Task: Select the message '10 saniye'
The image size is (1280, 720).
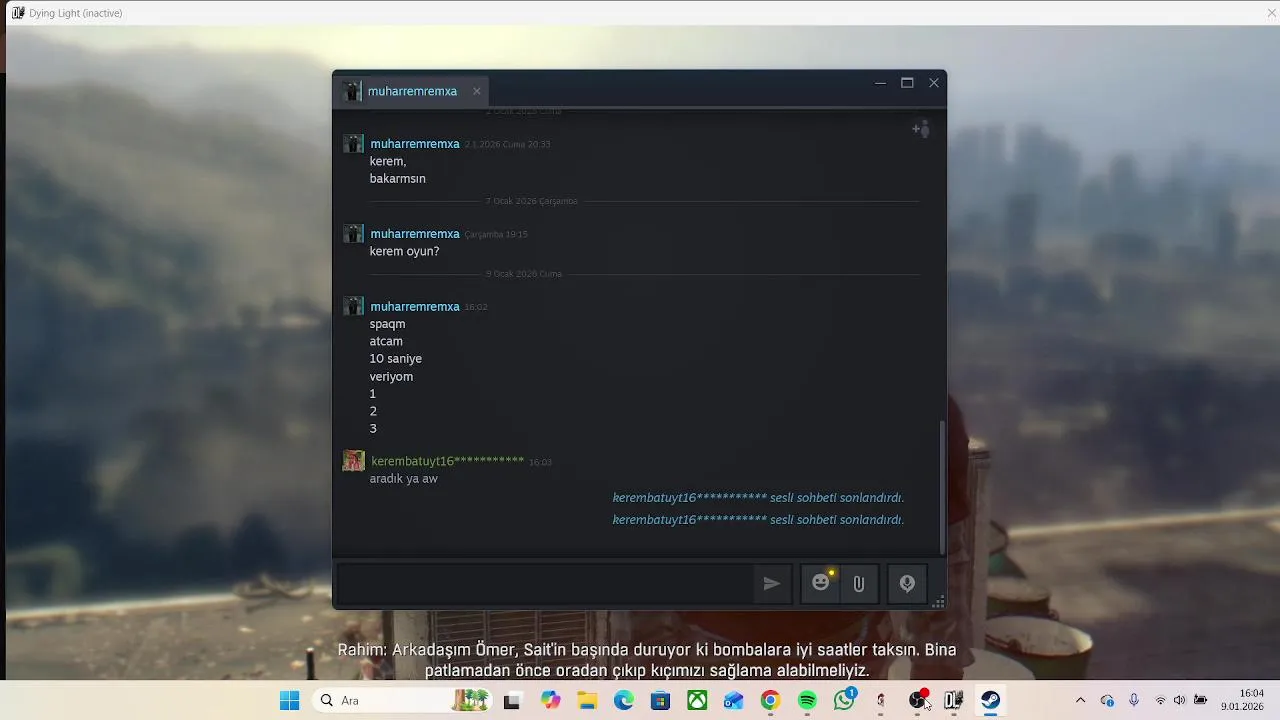Action: pos(395,359)
